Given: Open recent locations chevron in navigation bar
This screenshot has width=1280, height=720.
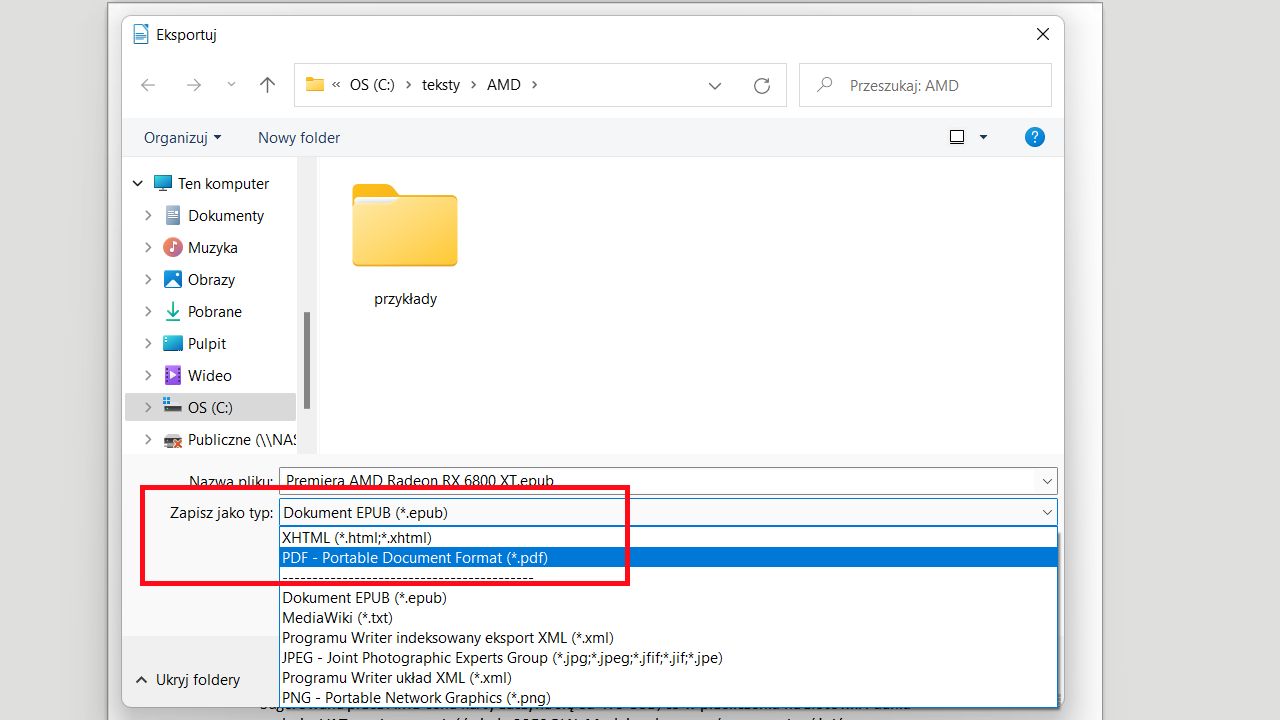Looking at the screenshot, I should pyautogui.click(x=231, y=85).
